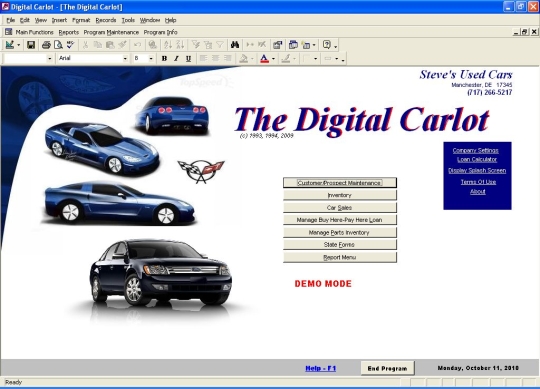Click the End Program button

387,368
